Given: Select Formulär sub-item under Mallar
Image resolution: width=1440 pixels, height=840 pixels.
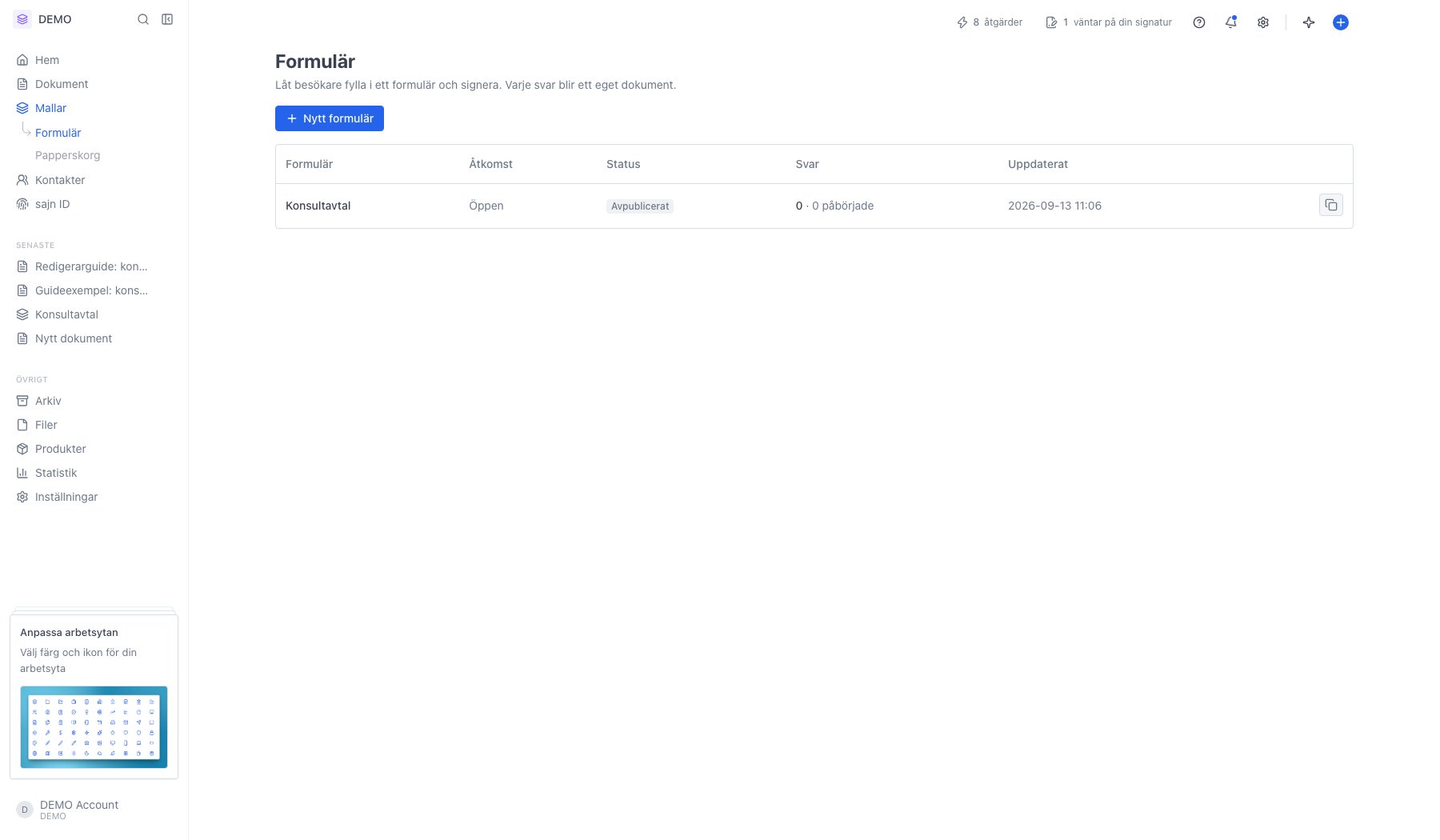Looking at the screenshot, I should click(x=58, y=133).
